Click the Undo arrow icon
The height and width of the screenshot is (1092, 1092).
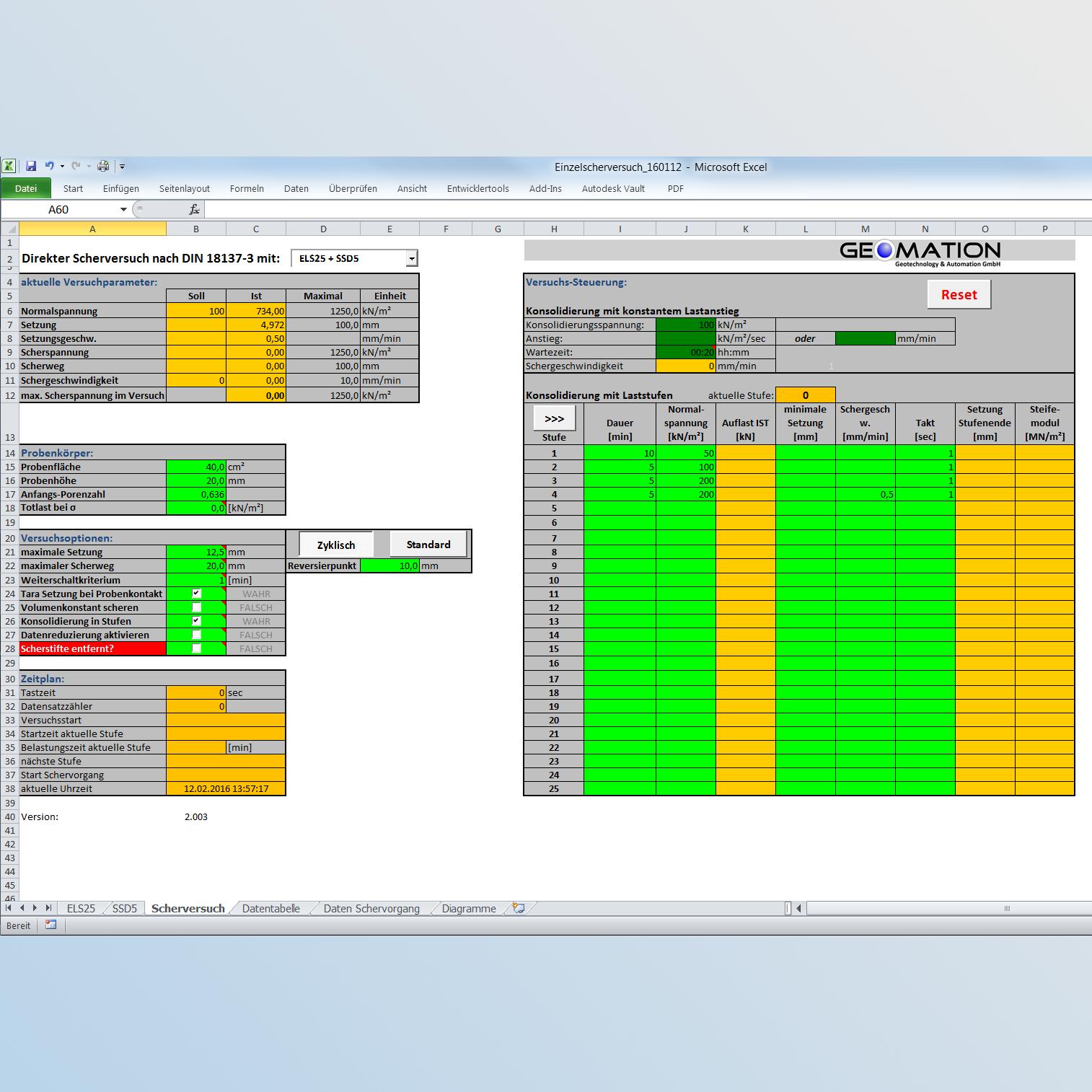coord(49,166)
